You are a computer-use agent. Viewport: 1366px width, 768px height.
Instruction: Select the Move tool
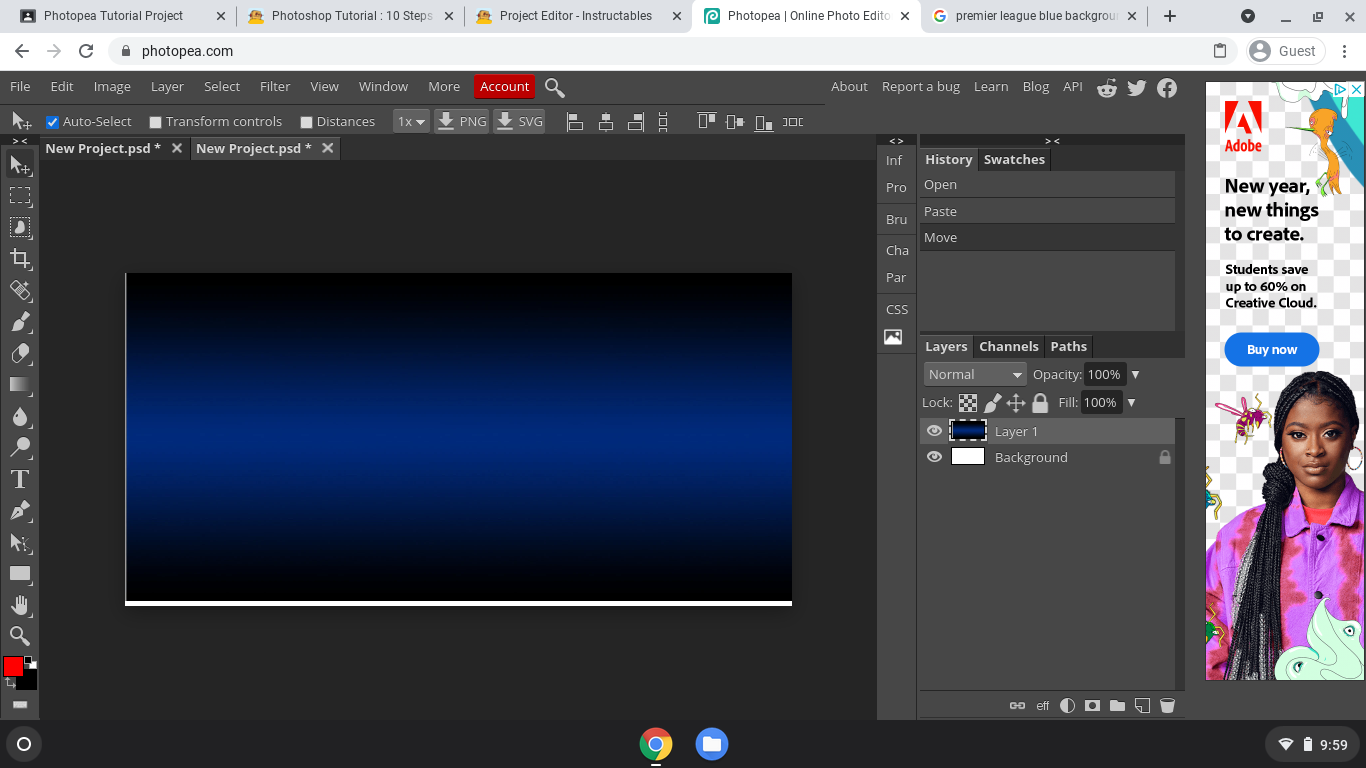point(20,165)
